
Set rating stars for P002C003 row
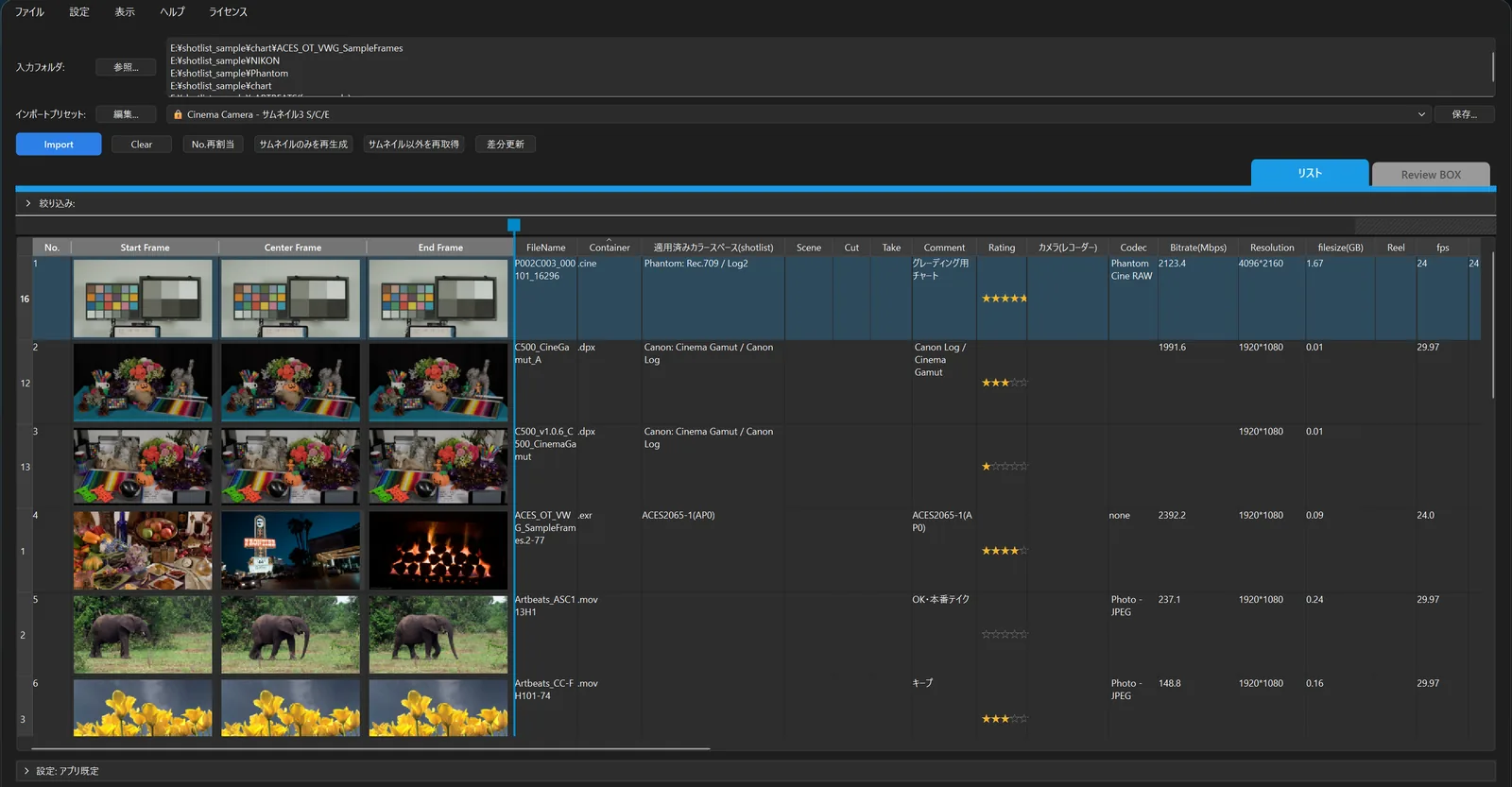(x=1004, y=299)
